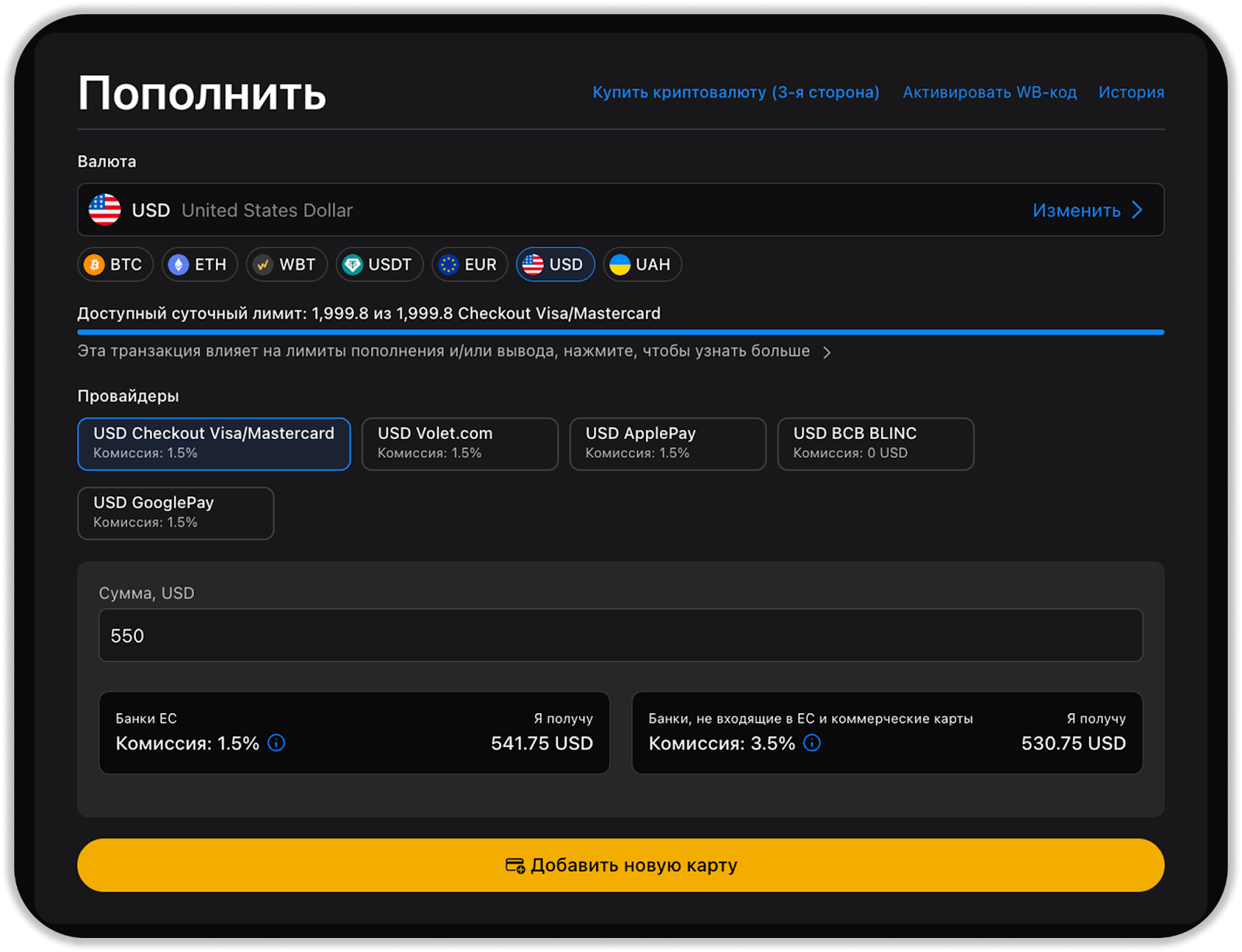Click the Сумма, USD input field

click(620, 635)
